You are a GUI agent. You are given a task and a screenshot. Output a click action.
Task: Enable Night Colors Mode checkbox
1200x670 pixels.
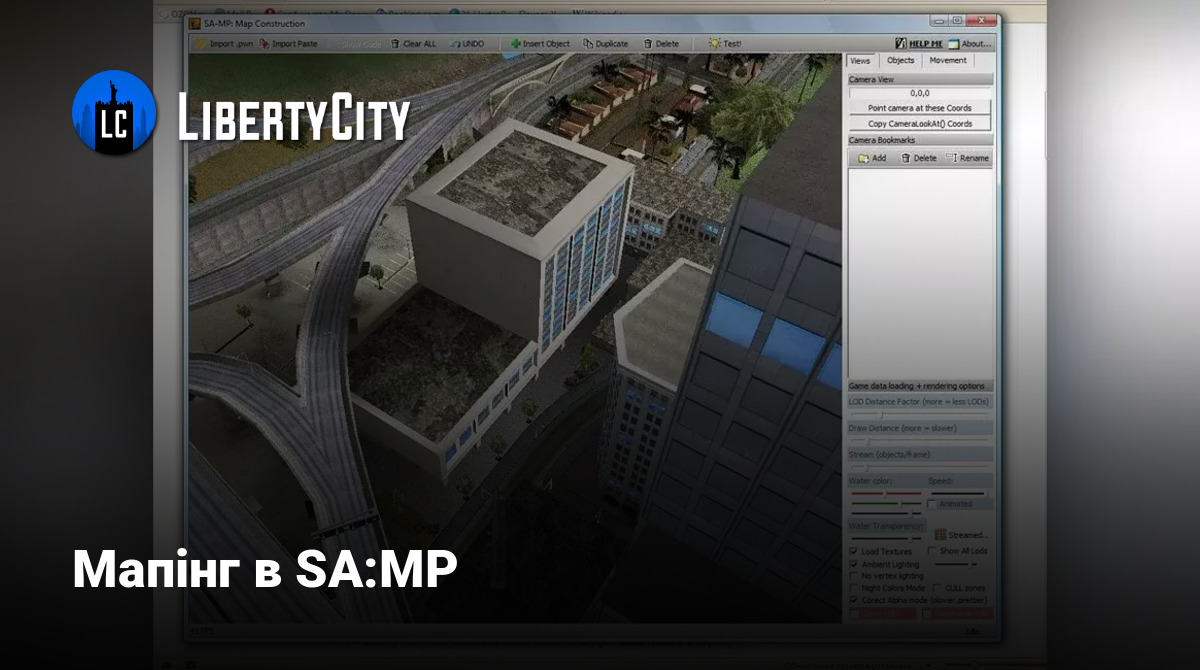click(853, 588)
